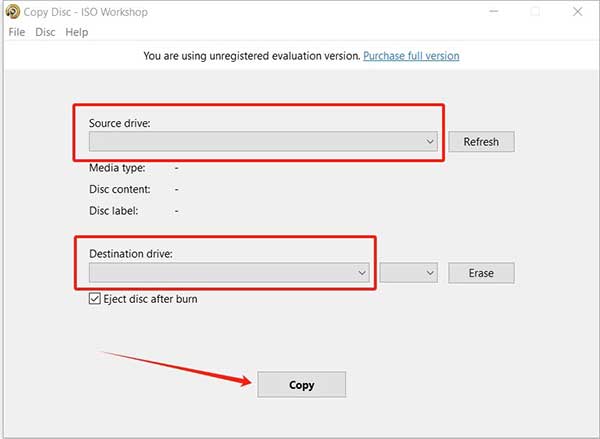Open the Disc menu

[x=45, y=32]
